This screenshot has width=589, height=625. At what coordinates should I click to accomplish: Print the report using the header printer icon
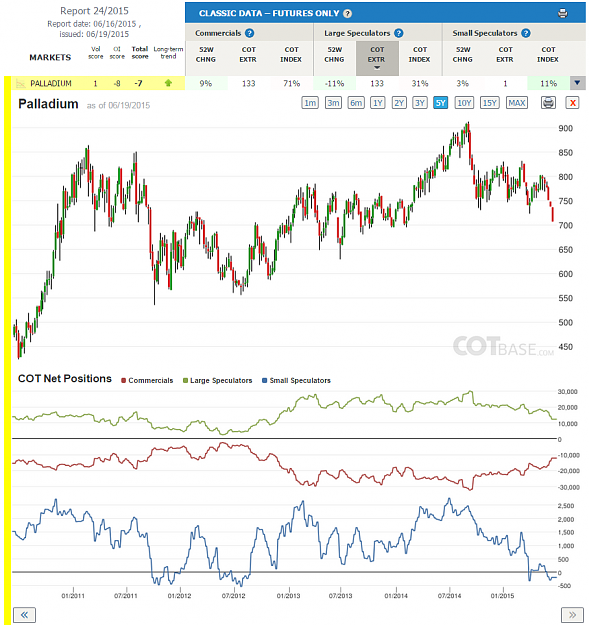(x=562, y=13)
